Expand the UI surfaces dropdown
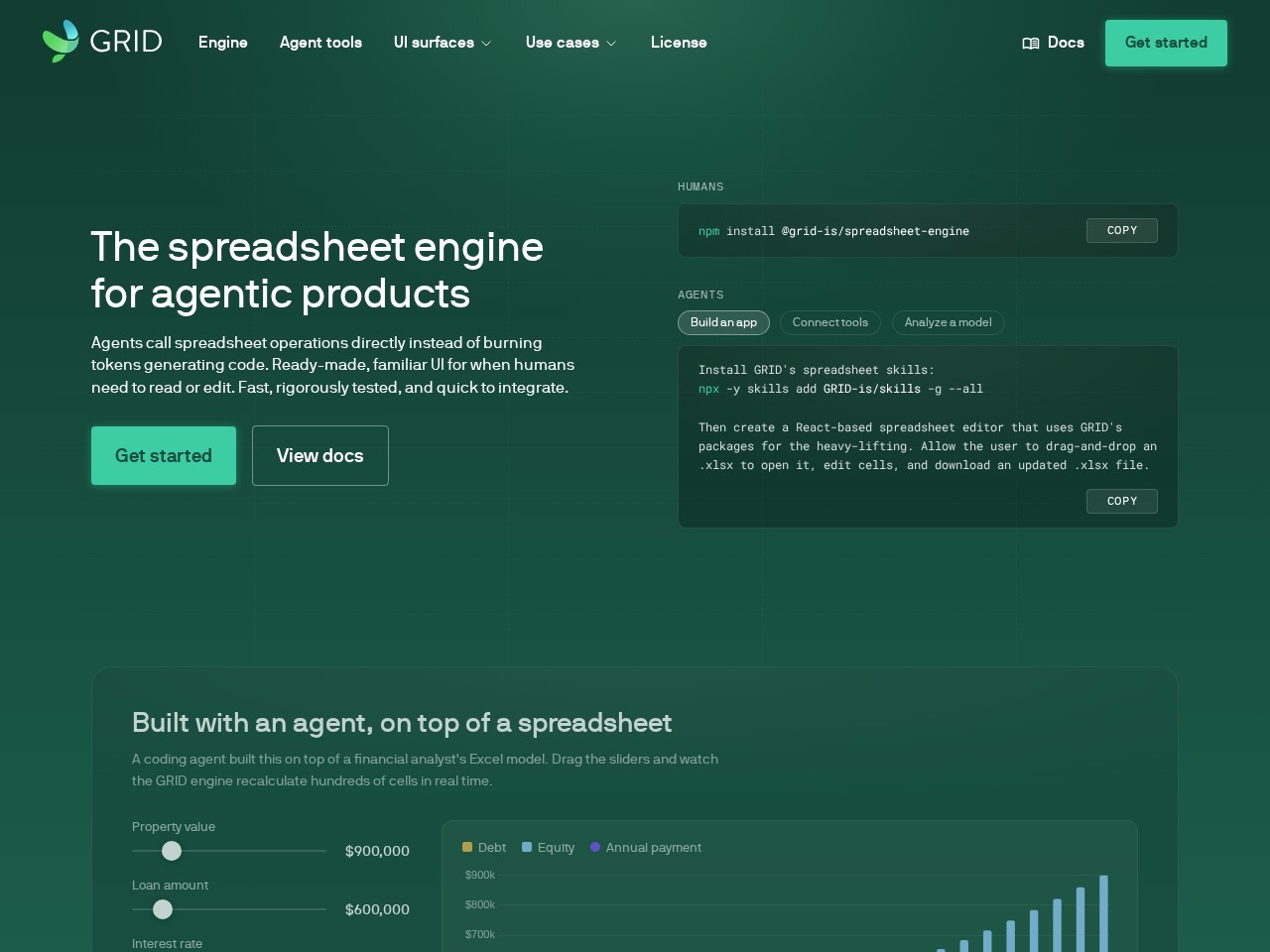Screen dimensions: 1270x952 (x=443, y=43)
